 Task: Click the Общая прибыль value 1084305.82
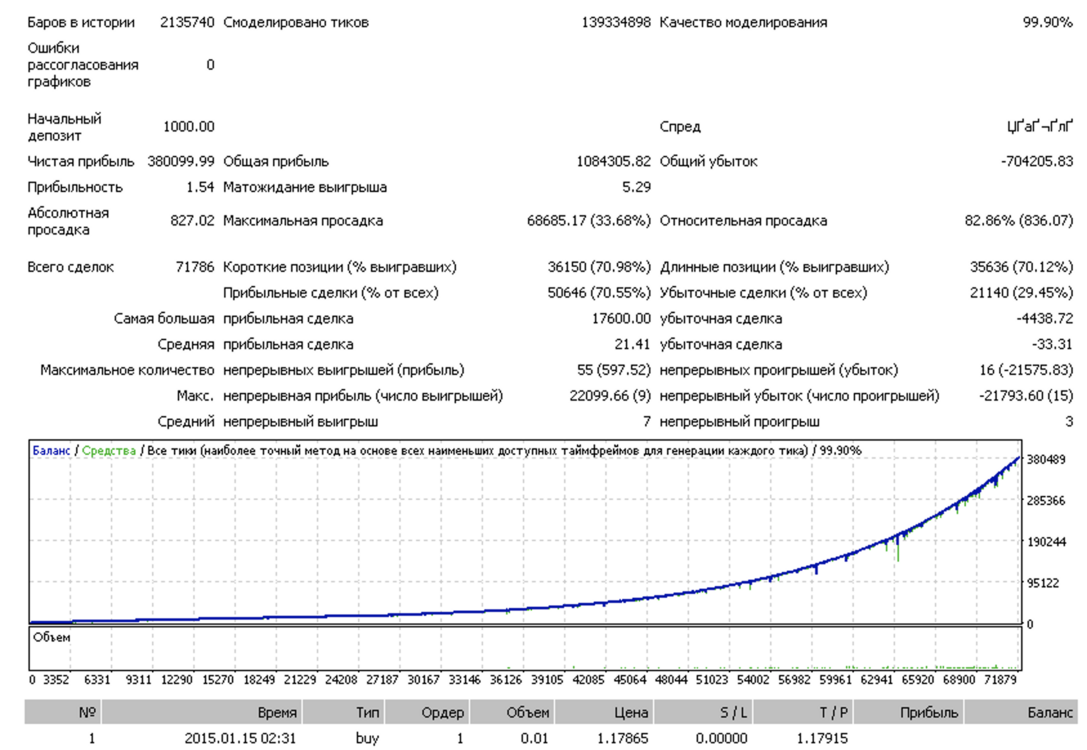(614, 162)
